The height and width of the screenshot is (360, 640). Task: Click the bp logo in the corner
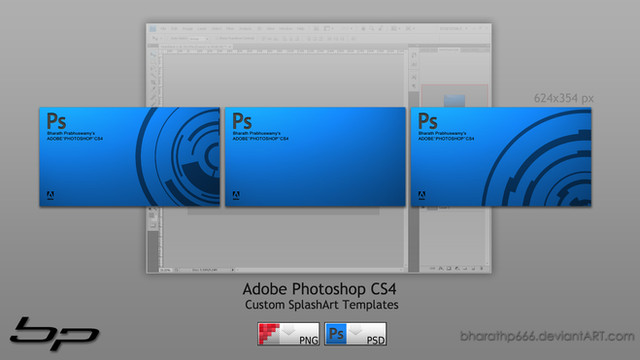[54, 333]
